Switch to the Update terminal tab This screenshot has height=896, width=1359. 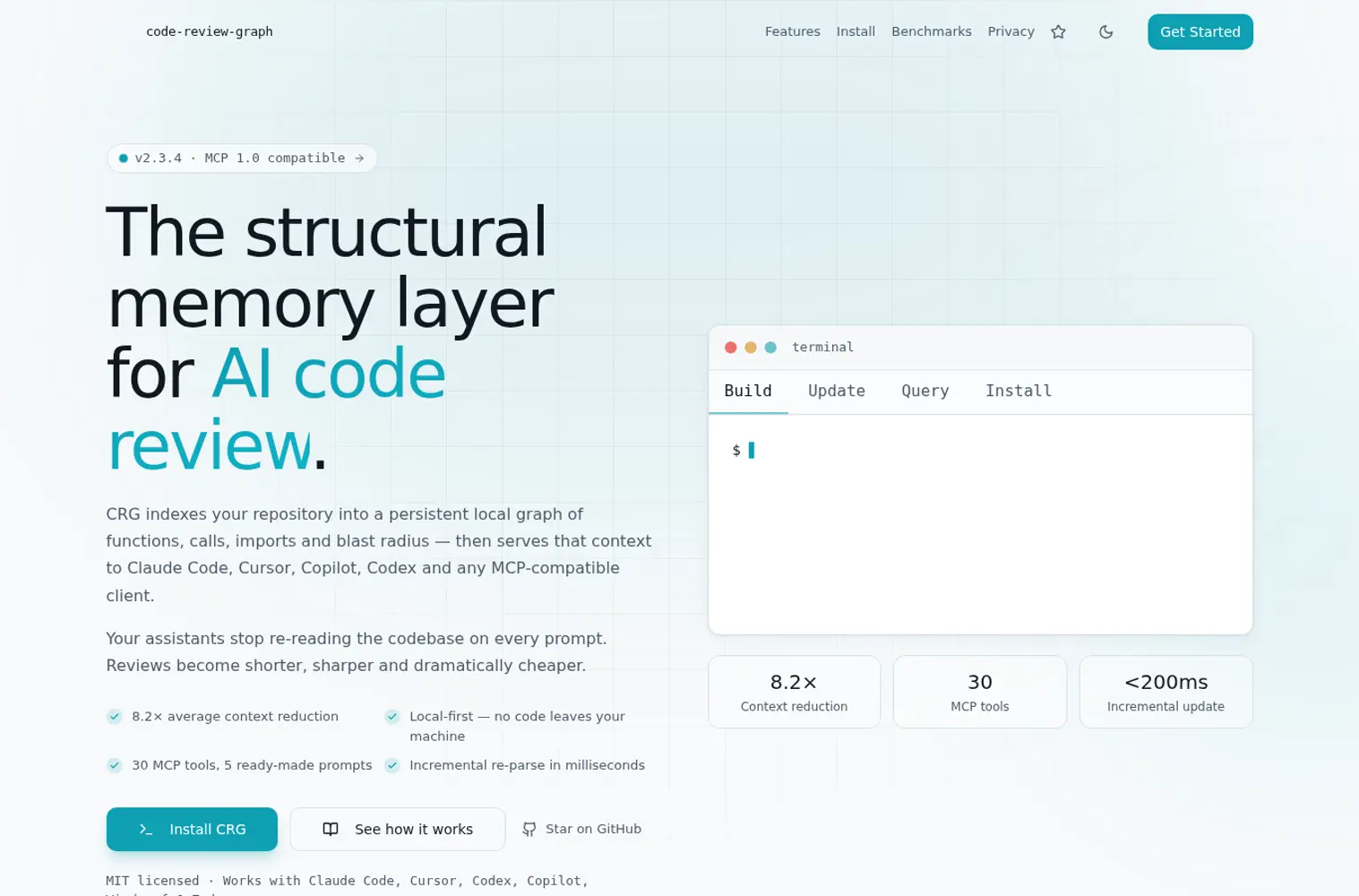pyautogui.click(x=836, y=391)
